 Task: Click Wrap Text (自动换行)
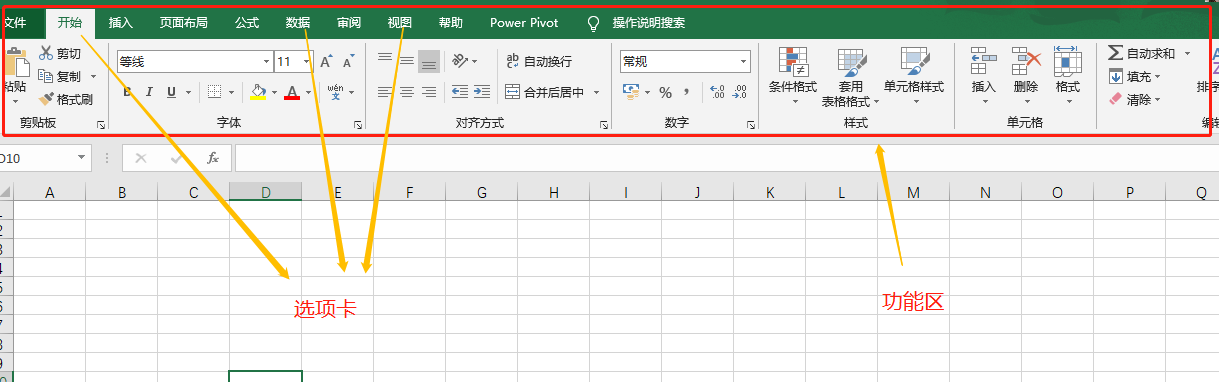click(540, 62)
